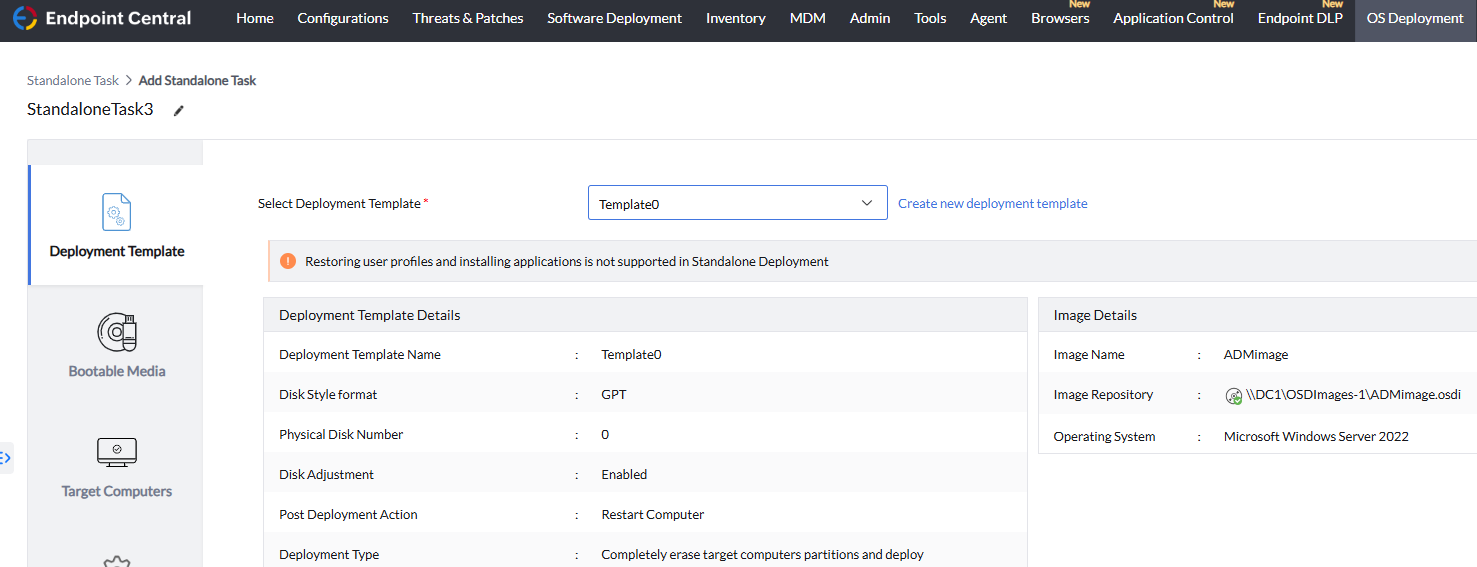
Task: Click the Operating System label
Action: 1104,436
